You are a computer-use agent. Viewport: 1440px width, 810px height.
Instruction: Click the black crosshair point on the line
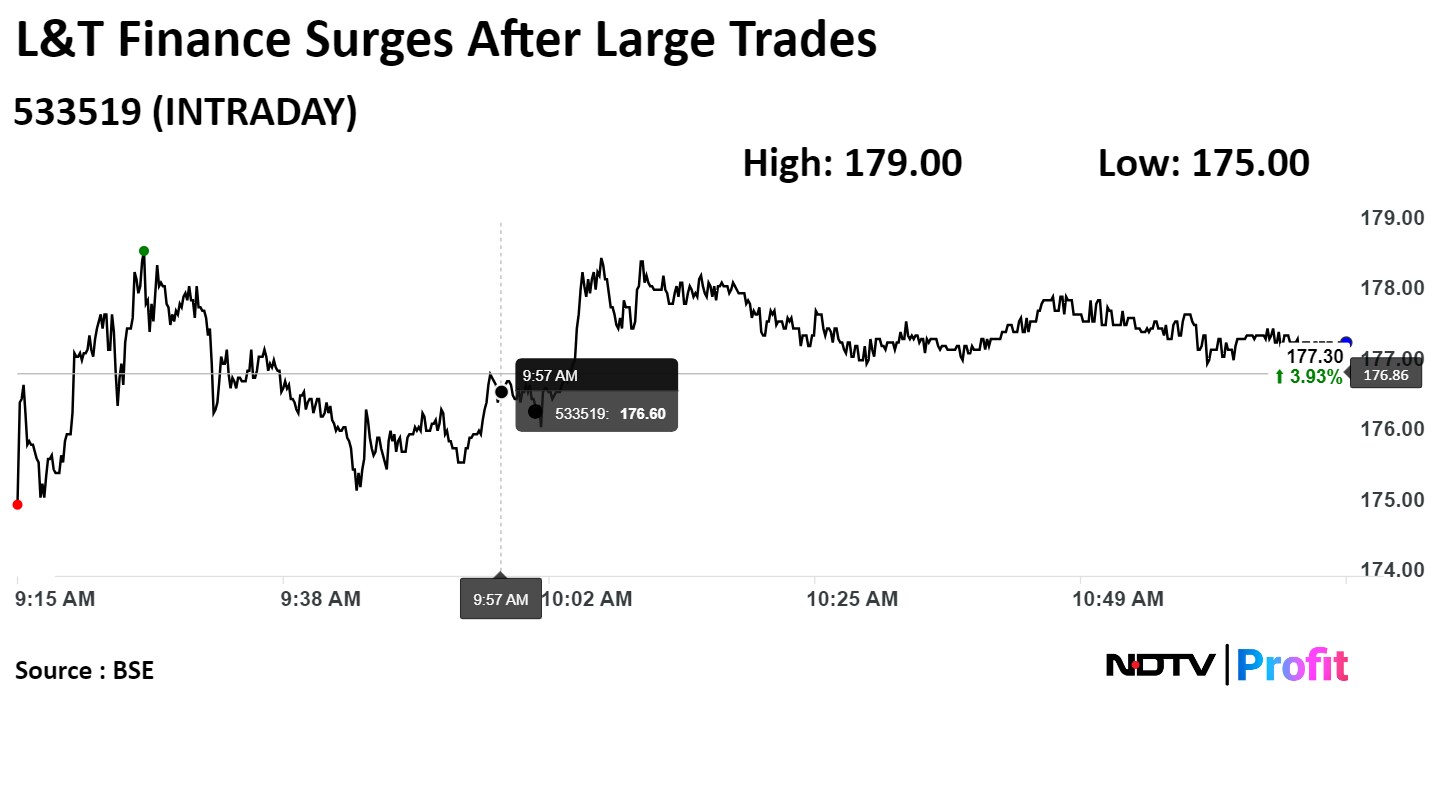pos(501,392)
